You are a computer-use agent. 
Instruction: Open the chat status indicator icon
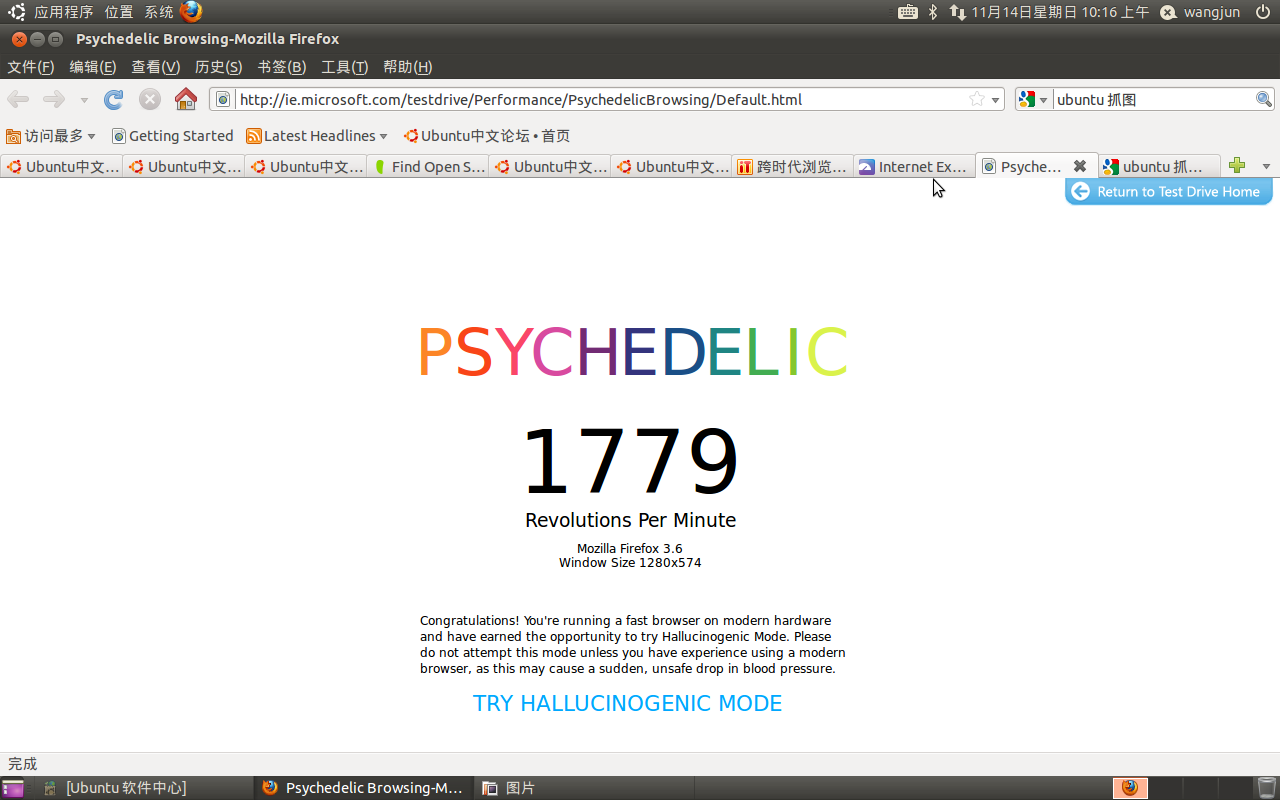(x=1168, y=12)
